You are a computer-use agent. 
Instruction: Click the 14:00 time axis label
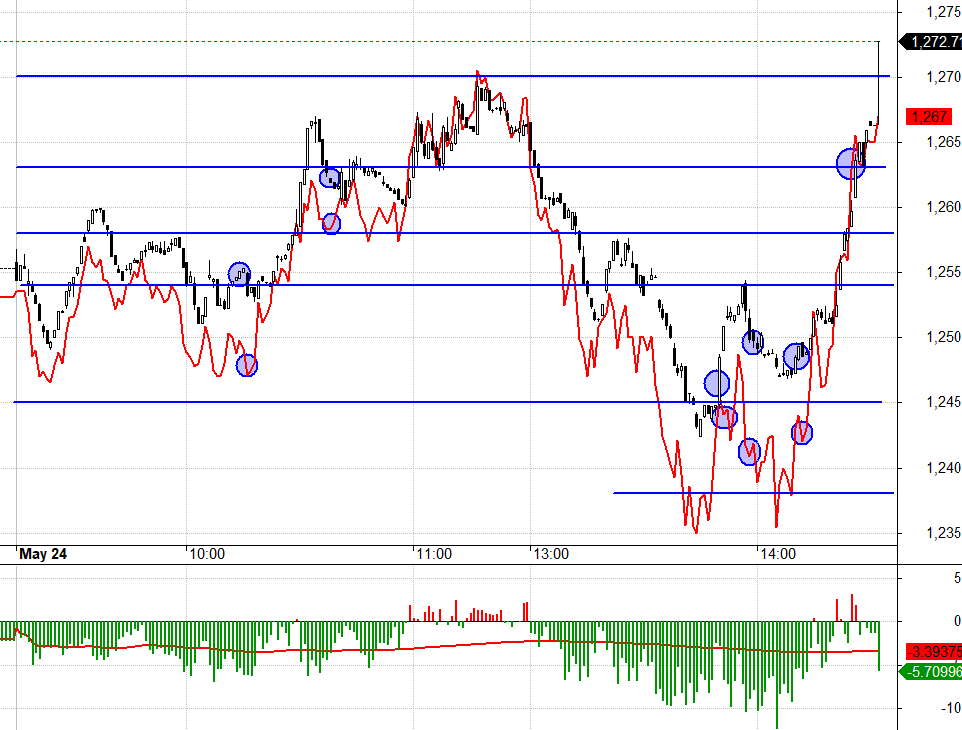pos(778,554)
